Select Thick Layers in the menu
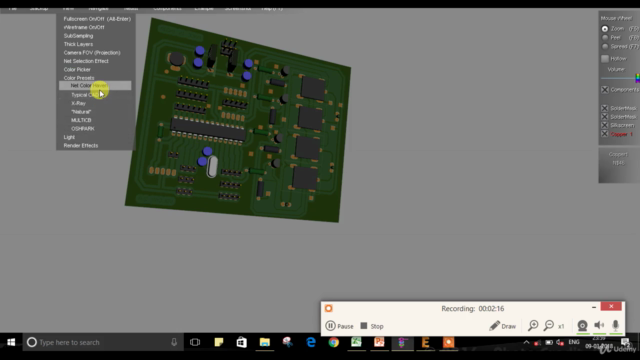 click(78, 44)
